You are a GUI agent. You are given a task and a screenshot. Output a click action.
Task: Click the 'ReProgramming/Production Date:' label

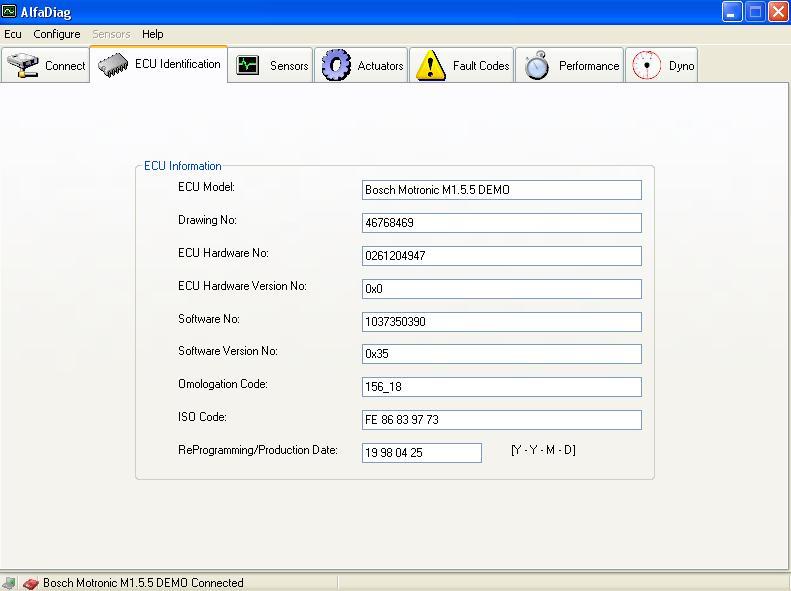(258, 450)
